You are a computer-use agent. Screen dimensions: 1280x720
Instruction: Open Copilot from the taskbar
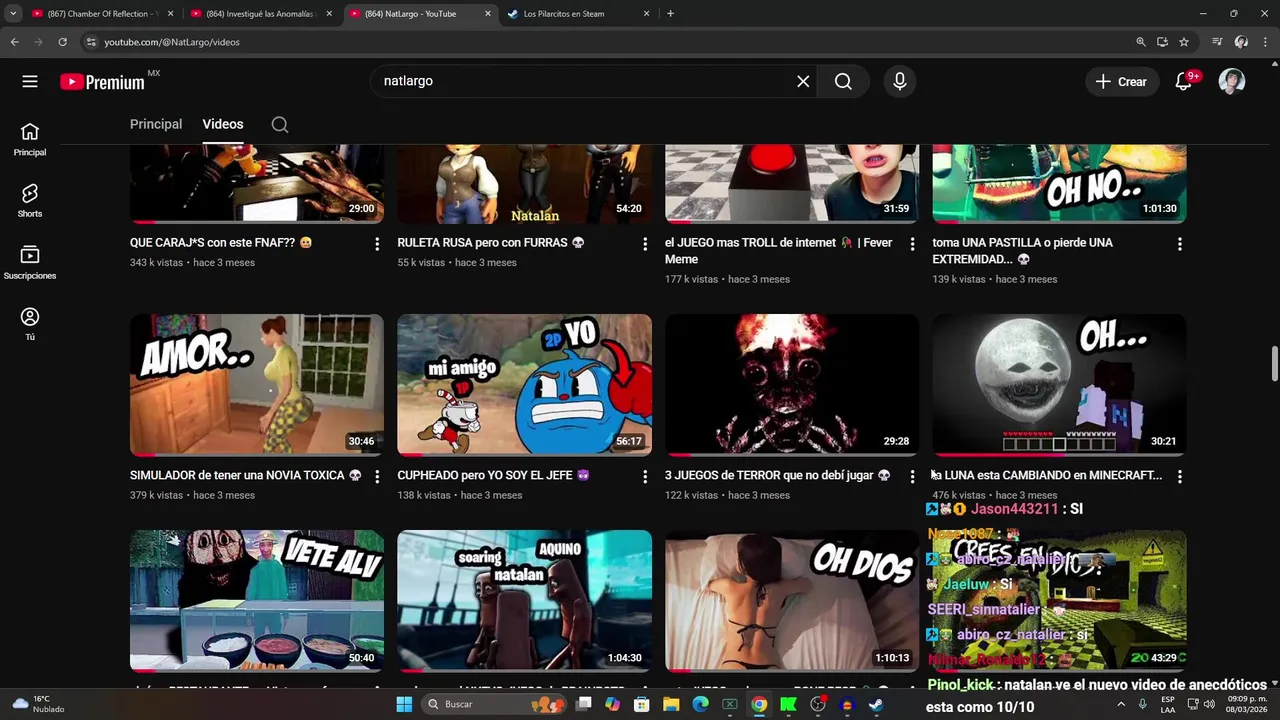612,704
